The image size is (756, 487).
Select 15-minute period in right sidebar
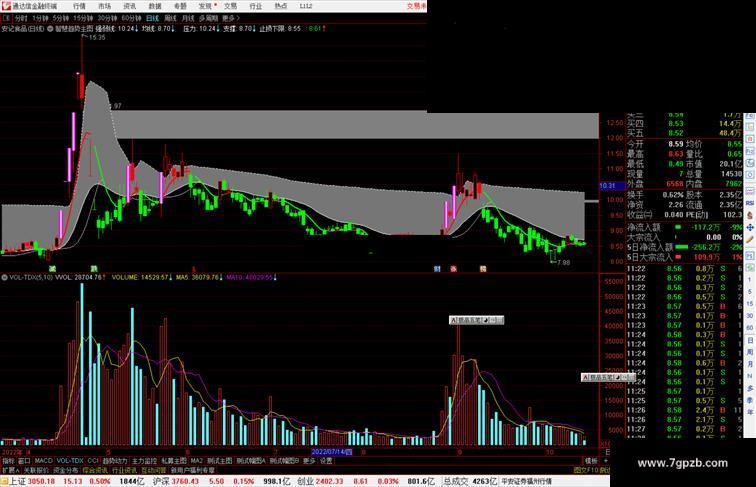click(750, 304)
